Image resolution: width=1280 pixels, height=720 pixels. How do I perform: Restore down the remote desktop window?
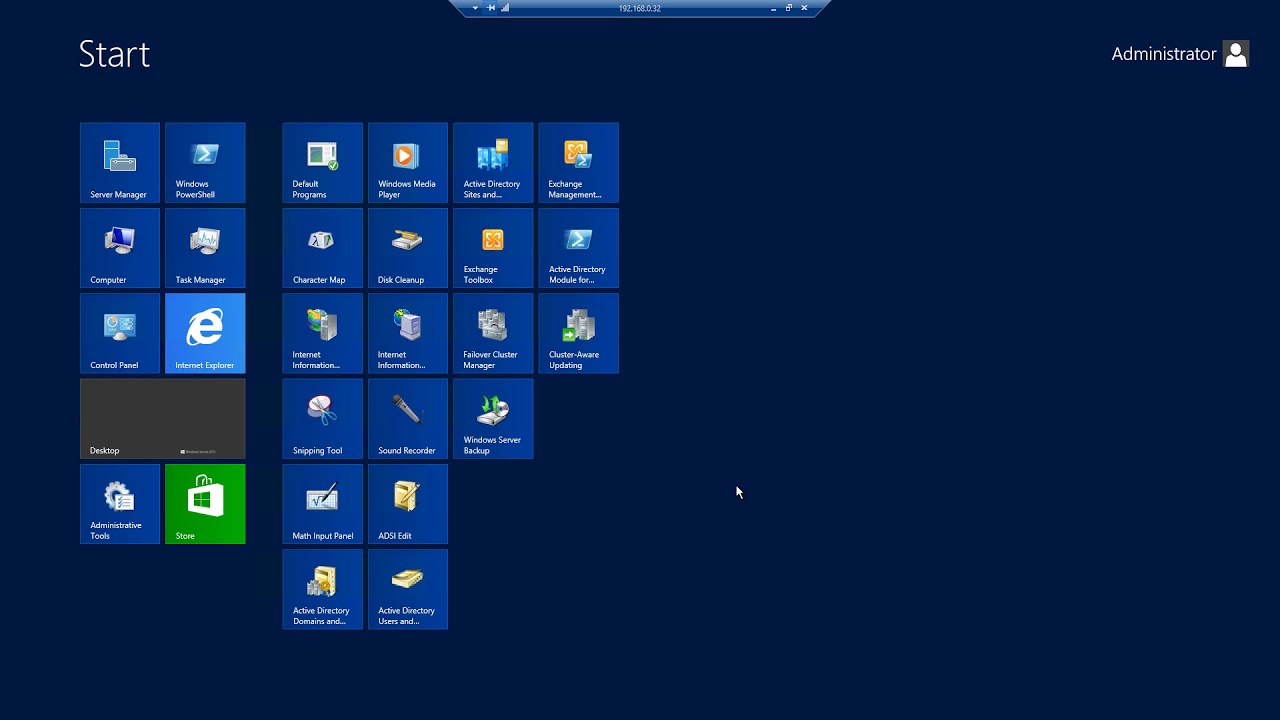point(788,8)
